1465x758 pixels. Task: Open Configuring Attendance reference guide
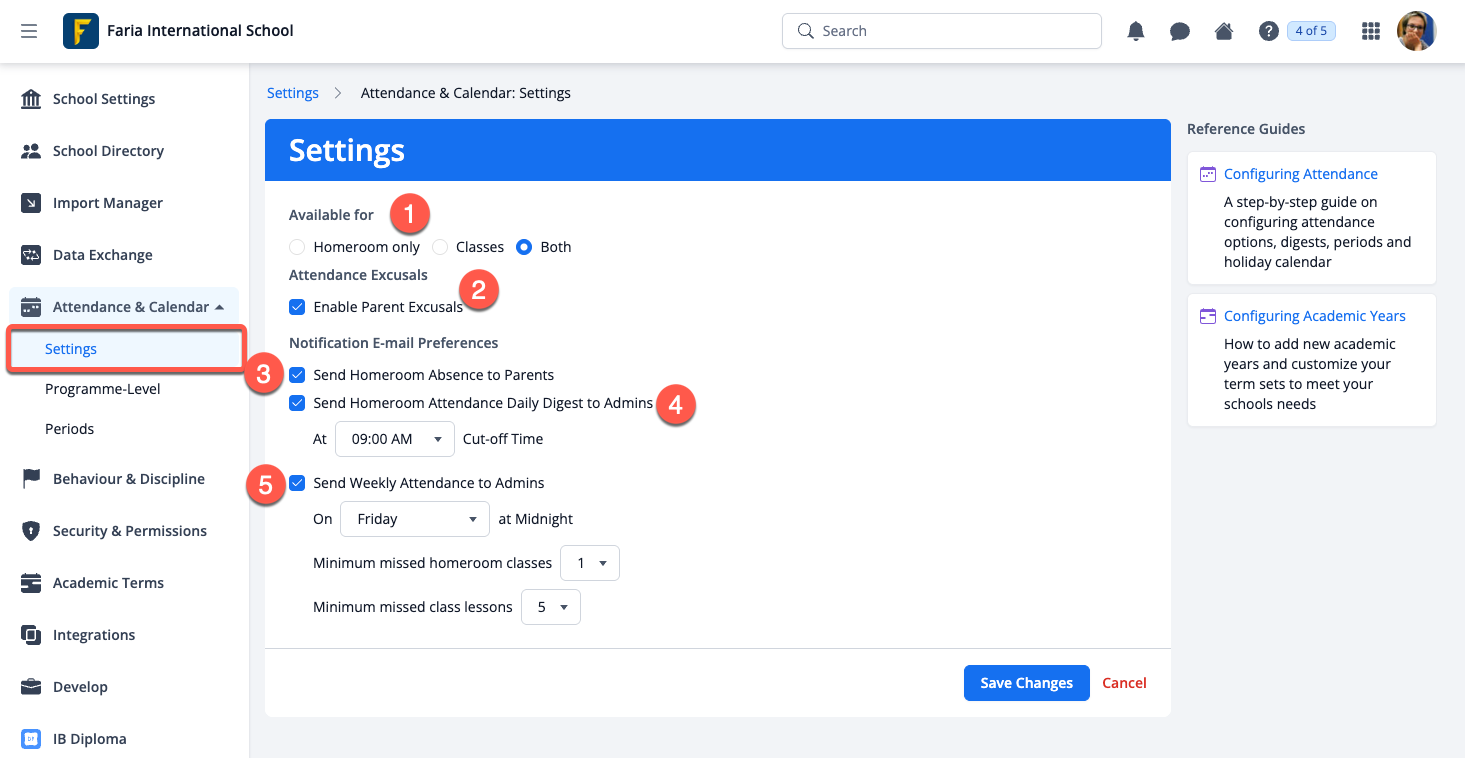coord(1300,174)
